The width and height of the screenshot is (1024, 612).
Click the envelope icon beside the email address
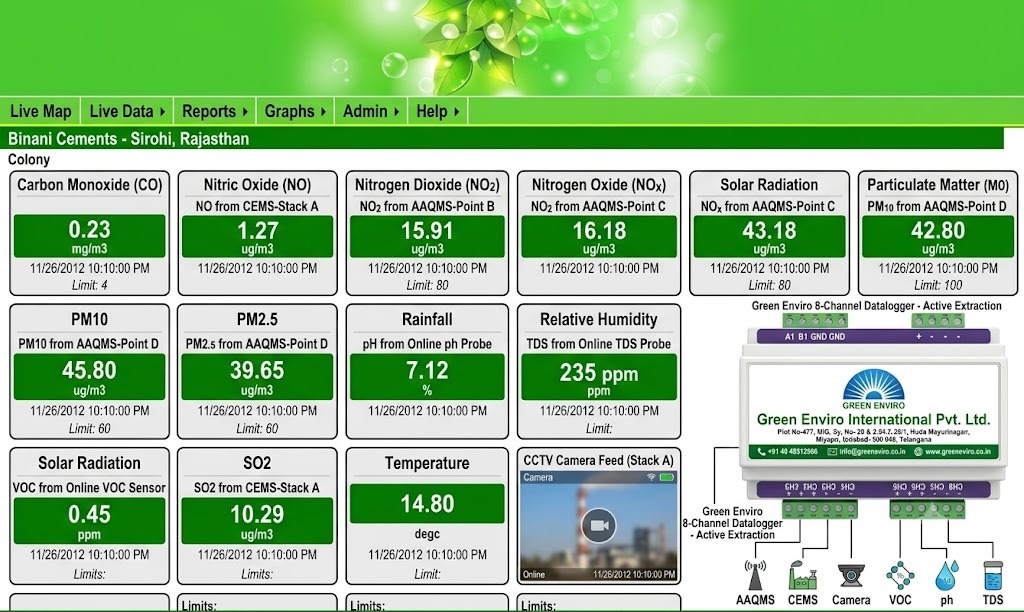(x=832, y=451)
